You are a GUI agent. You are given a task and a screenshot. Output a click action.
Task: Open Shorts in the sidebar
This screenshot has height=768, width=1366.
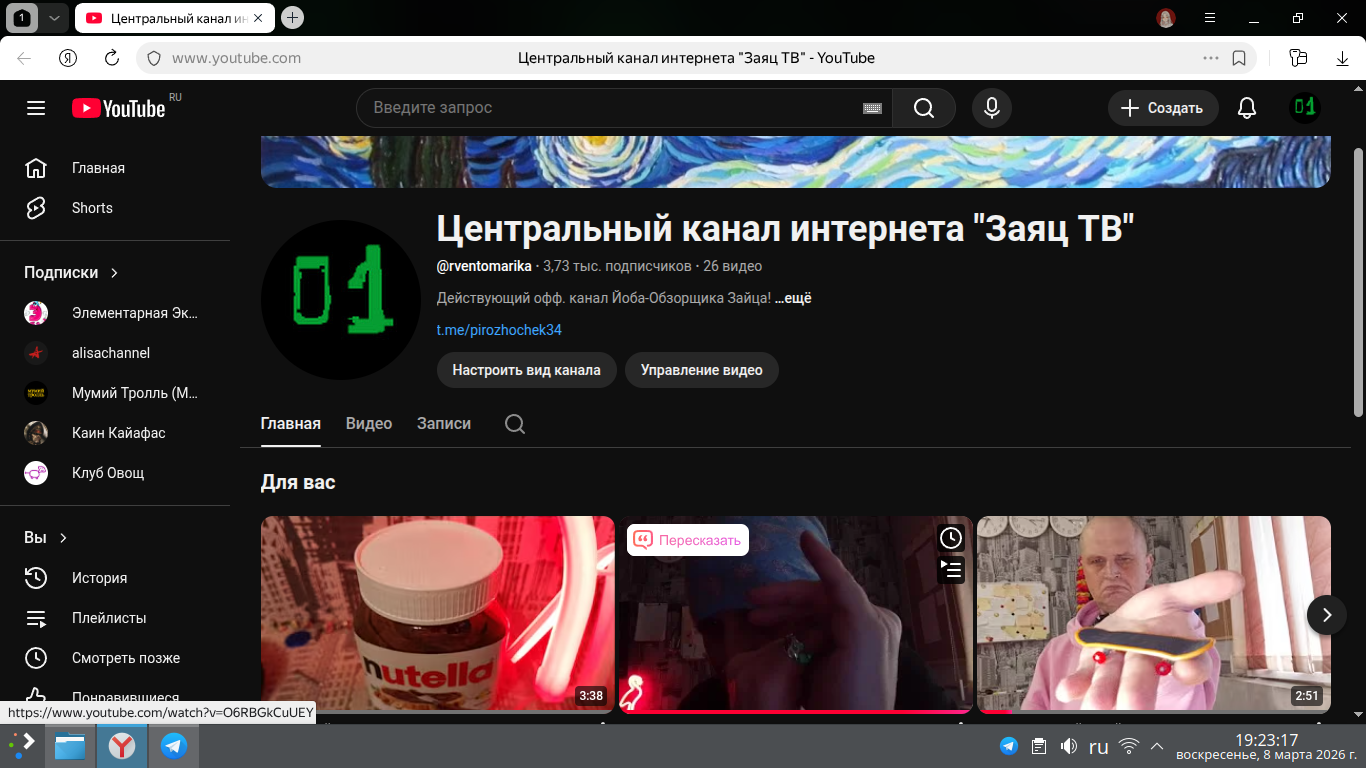point(115,208)
